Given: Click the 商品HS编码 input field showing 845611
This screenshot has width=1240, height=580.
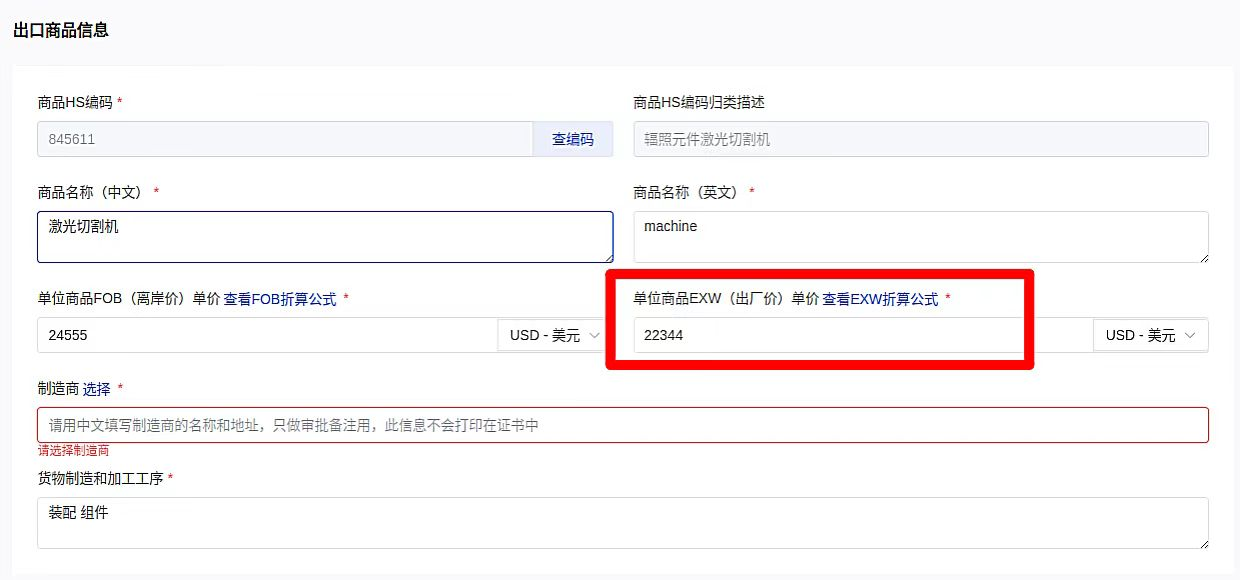Looking at the screenshot, I should (x=285, y=139).
